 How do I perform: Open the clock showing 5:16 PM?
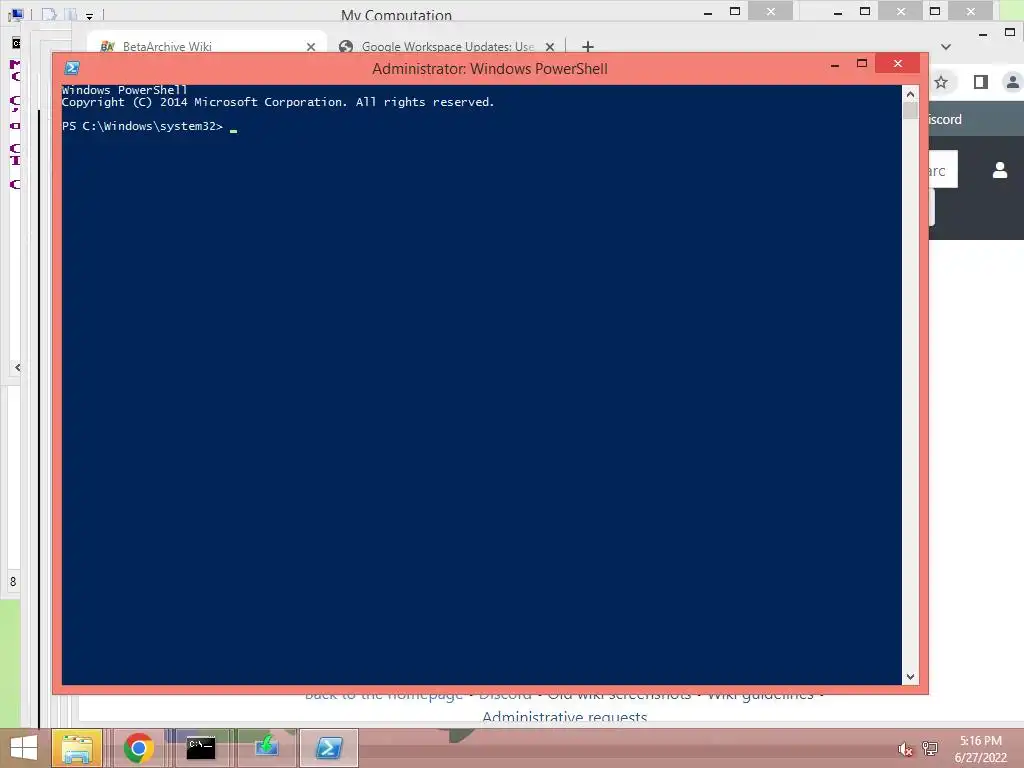point(980,749)
